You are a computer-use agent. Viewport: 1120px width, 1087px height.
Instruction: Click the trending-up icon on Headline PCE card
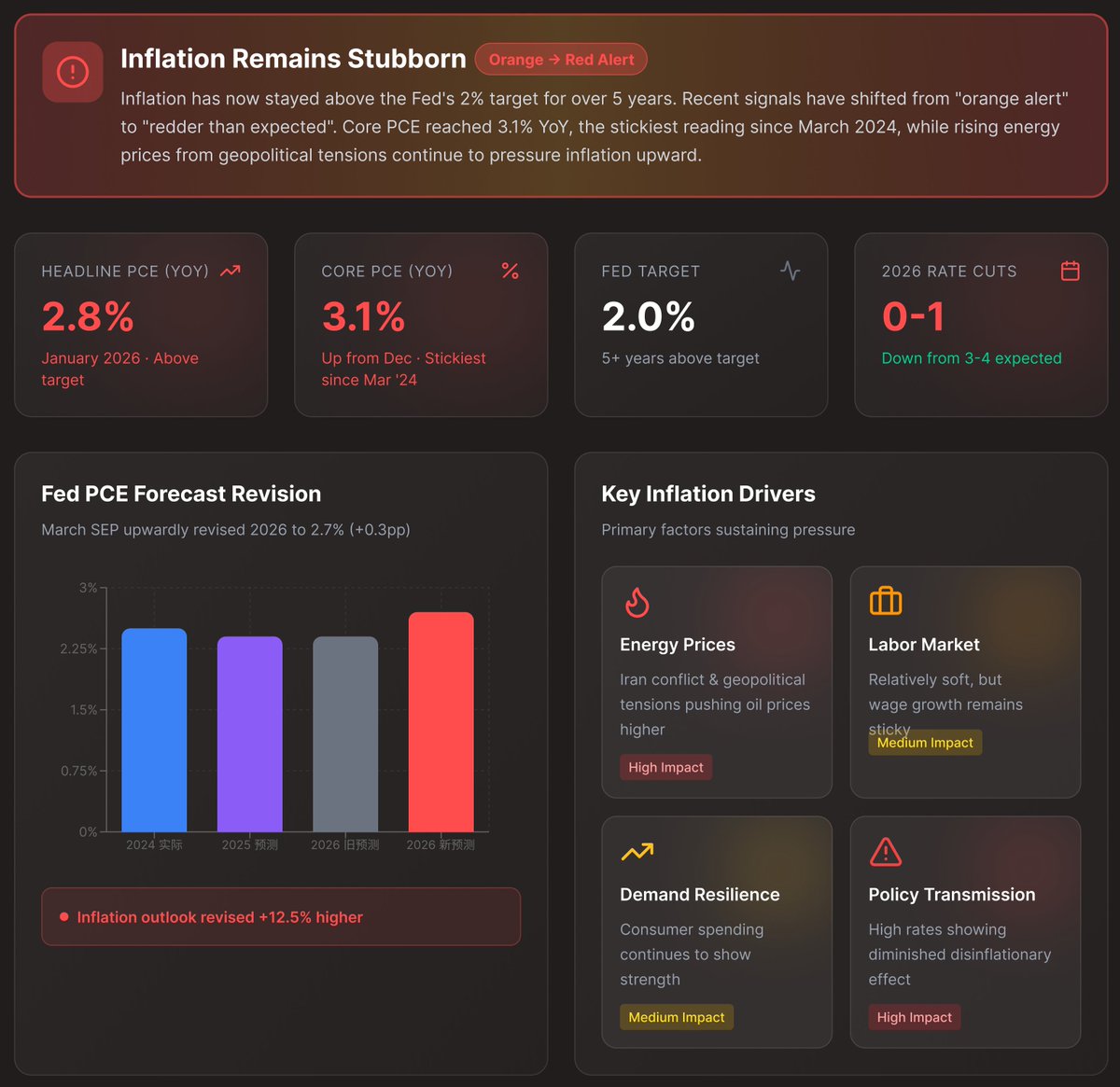231,271
